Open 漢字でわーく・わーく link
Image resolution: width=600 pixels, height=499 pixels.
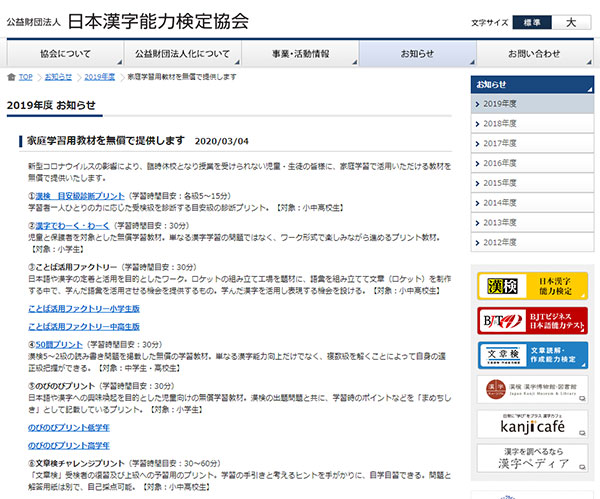click(x=72, y=226)
